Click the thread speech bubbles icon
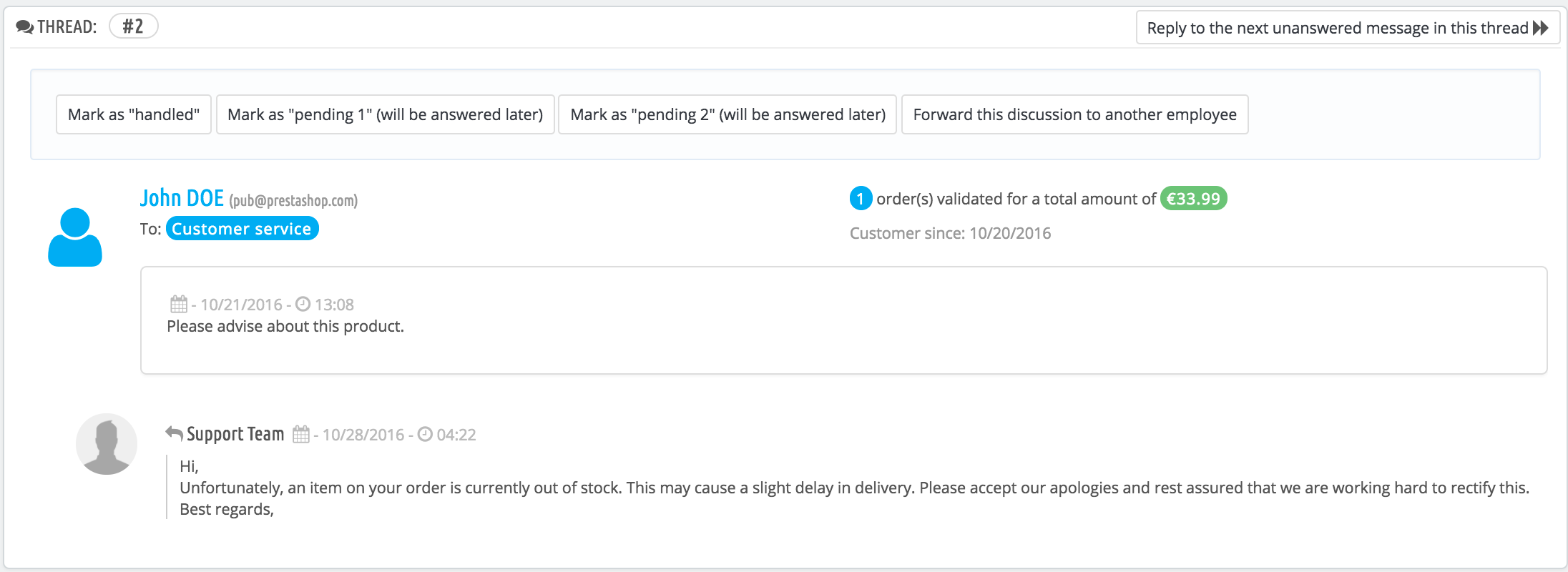This screenshot has height=572, width=1568. 25,27
